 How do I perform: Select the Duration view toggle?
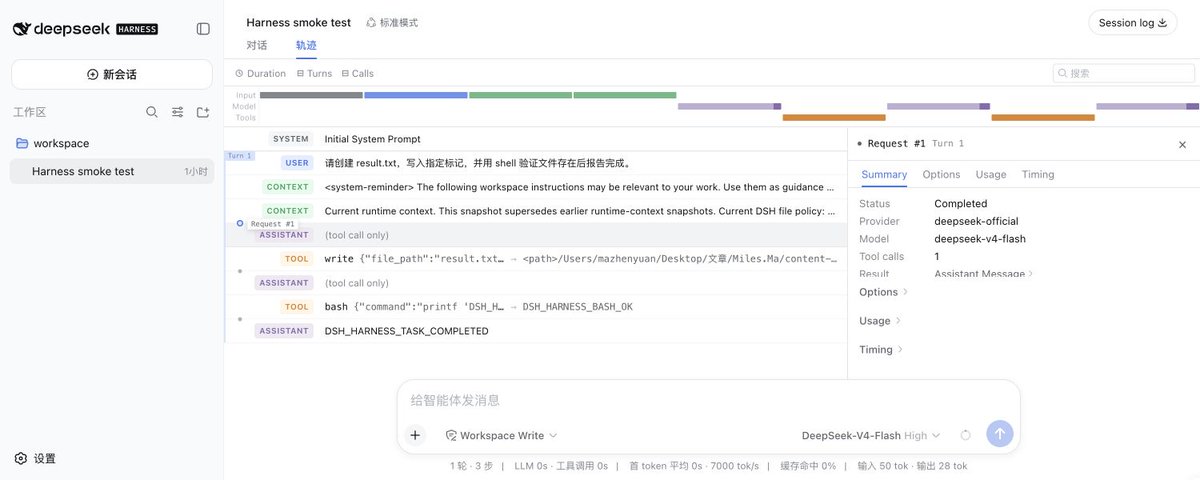pos(261,73)
